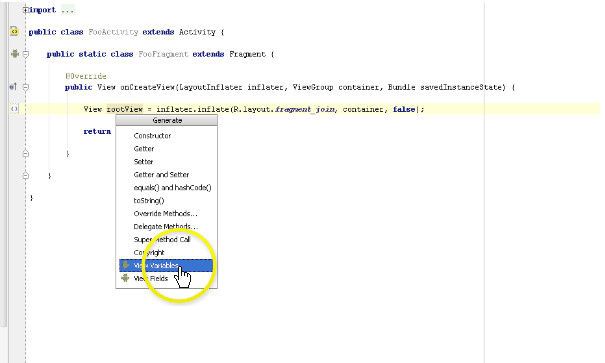Choose Setter from the Generate menu

tap(166, 162)
